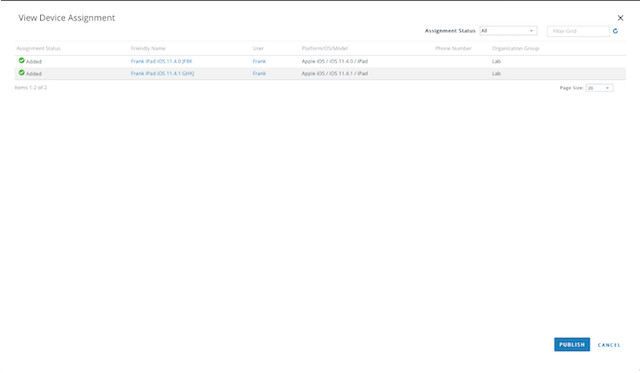Click the Cancel link
Image resolution: width=640 pixels, height=373 pixels.
pos(609,345)
